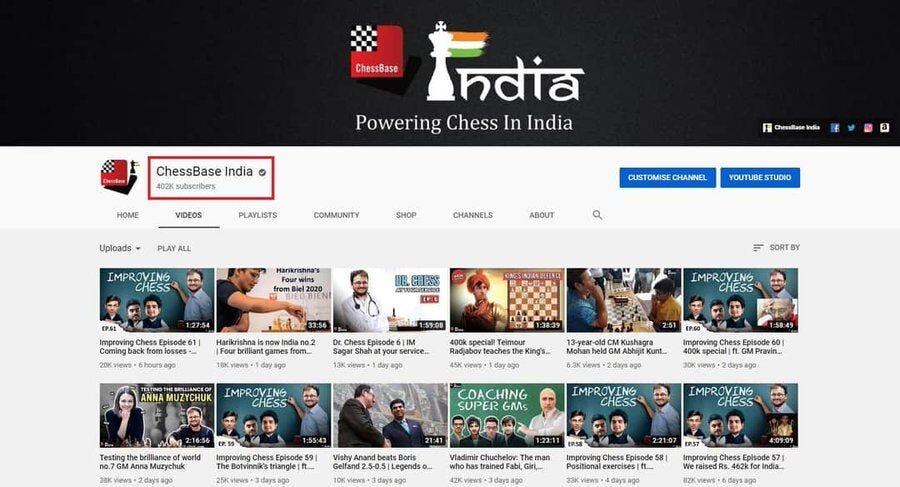Open the Dr. Chess Episode 6 thumbnail
The image size is (900, 487).
pos(390,300)
